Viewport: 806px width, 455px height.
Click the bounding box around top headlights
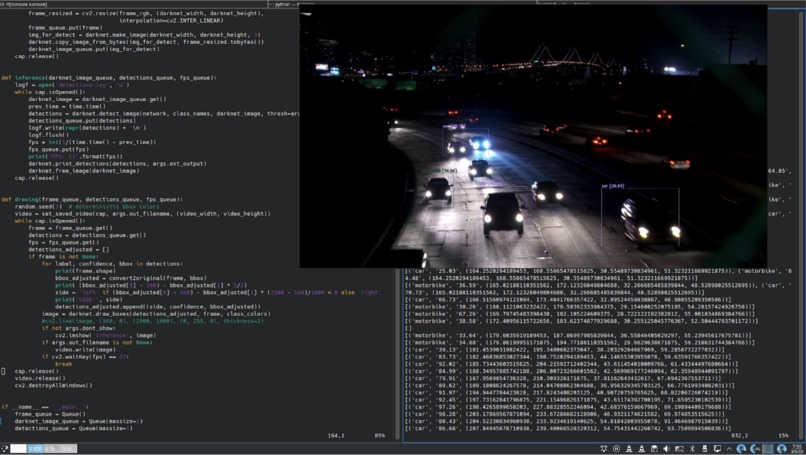click(465, 142)
